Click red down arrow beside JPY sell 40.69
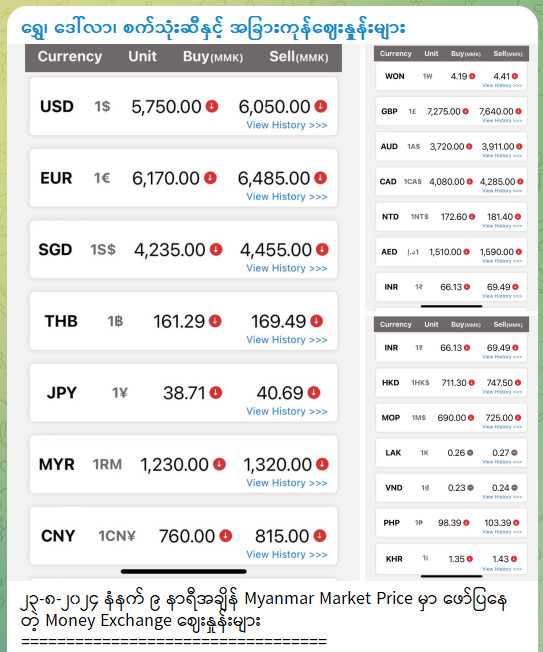 tap(314, 393)
